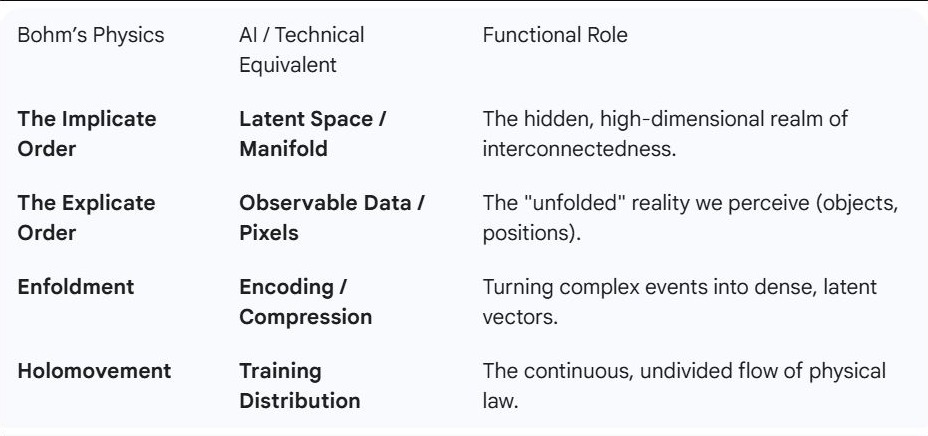Viewport: 928px width, 436px height.
Task: Click the word interconnectedness
Action: coord(579,148)
